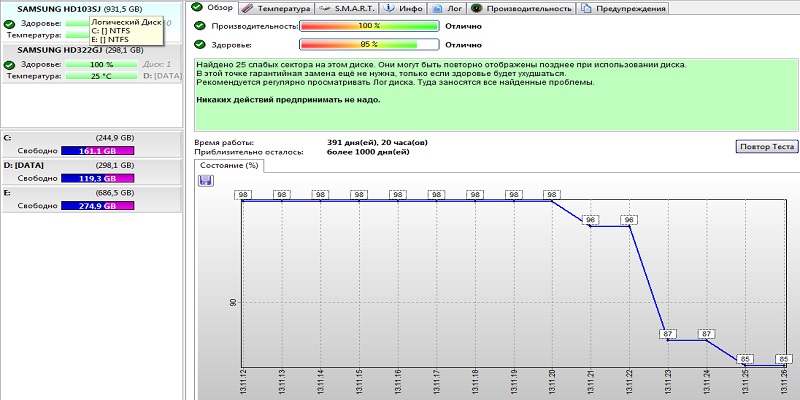Click the 96 data label at 13.11.22
The height and width of the screenshot is (400, 800).
pyautogui.click(x=629, y=220)
